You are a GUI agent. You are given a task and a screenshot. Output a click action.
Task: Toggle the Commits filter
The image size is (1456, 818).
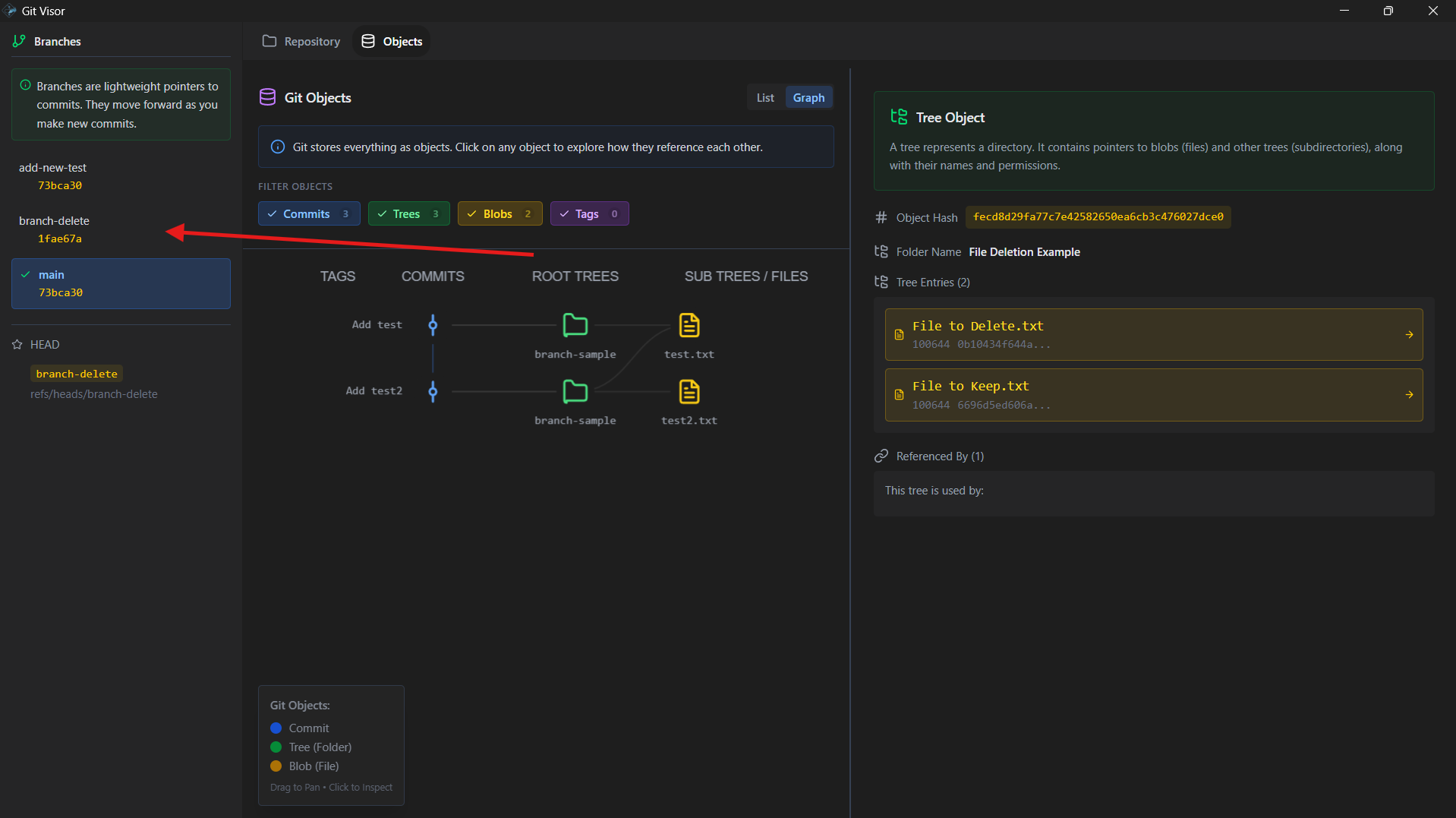[x=308, y=213]
